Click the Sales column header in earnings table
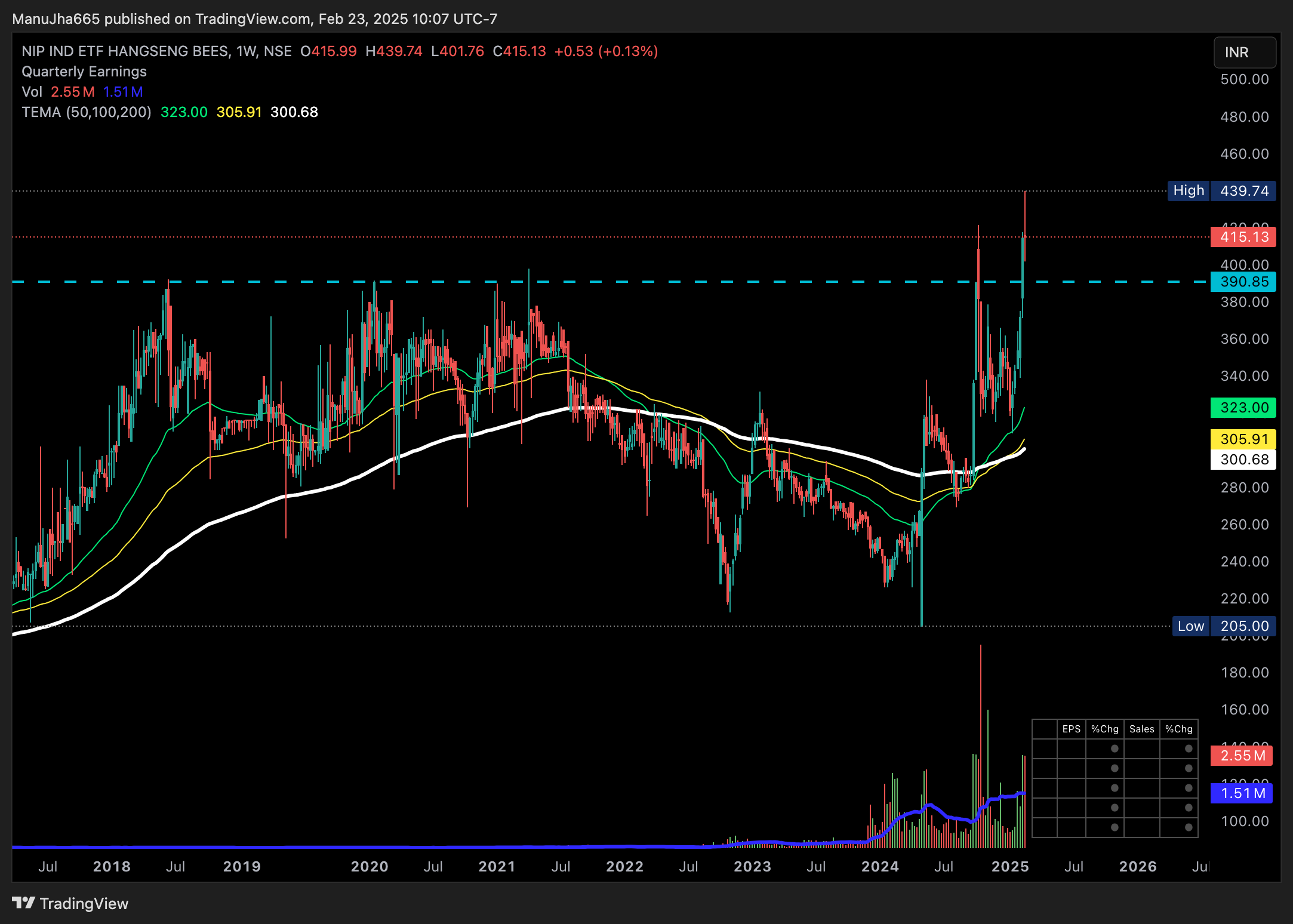This screenshot has width=1293, height=924. click(1141, 729)
